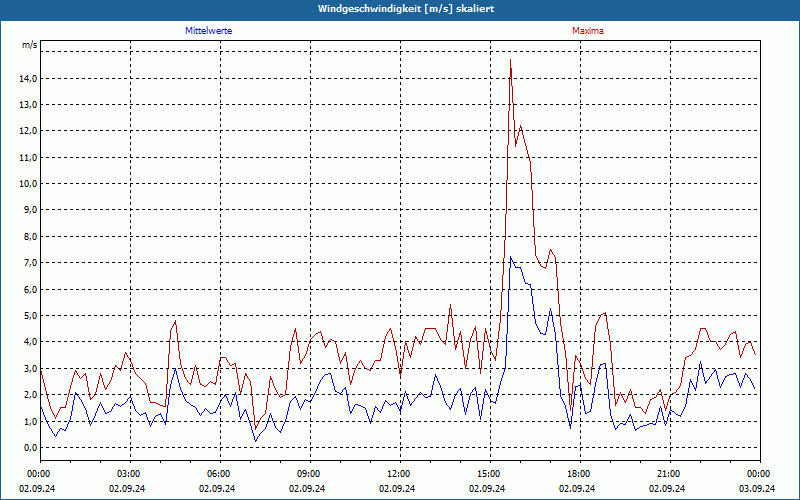Click the 10,0 y-axis label
The width and height of the screenshot is (800, 500).
pyautogui.click(x=28, y=184)
